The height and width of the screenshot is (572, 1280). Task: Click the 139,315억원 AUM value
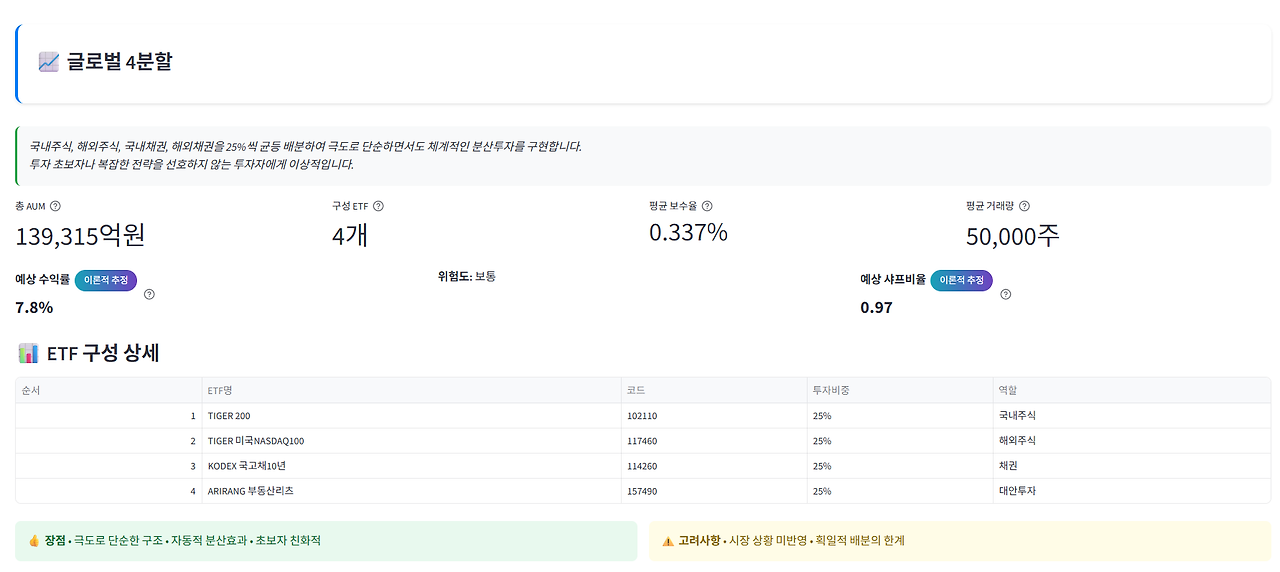tap(81, 236)
